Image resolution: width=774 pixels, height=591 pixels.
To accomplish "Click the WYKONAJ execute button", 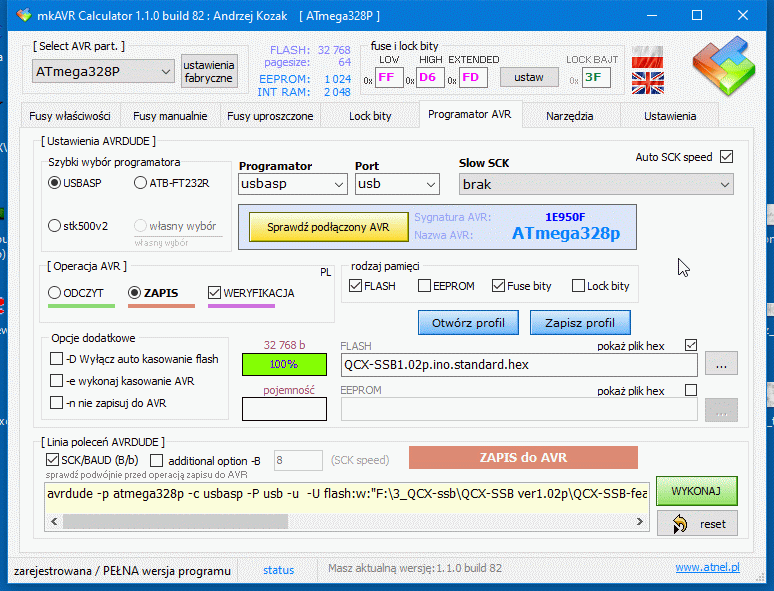I will tap(696, 491).
